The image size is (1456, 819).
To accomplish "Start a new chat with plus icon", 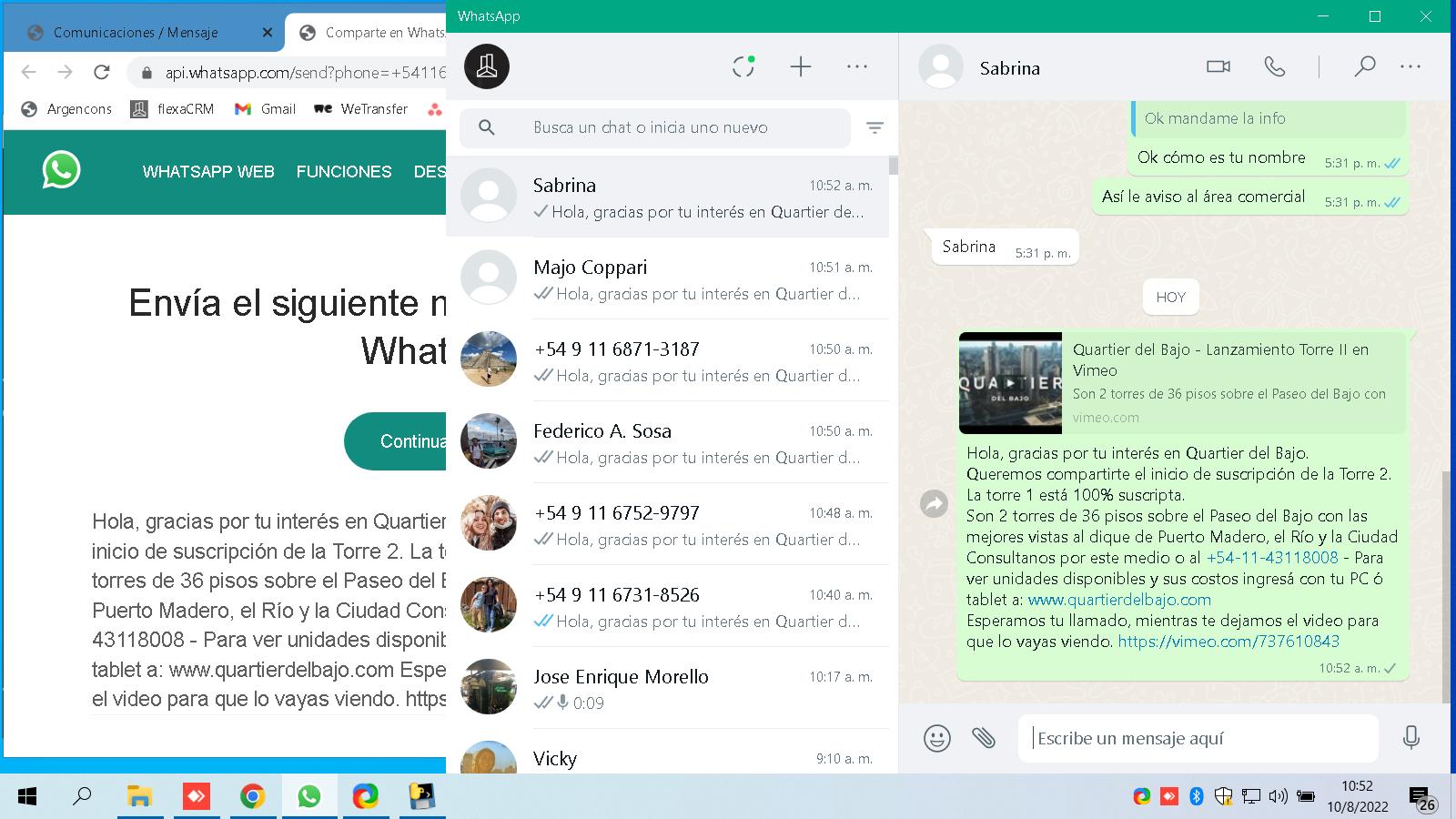I will pos(801,66).
